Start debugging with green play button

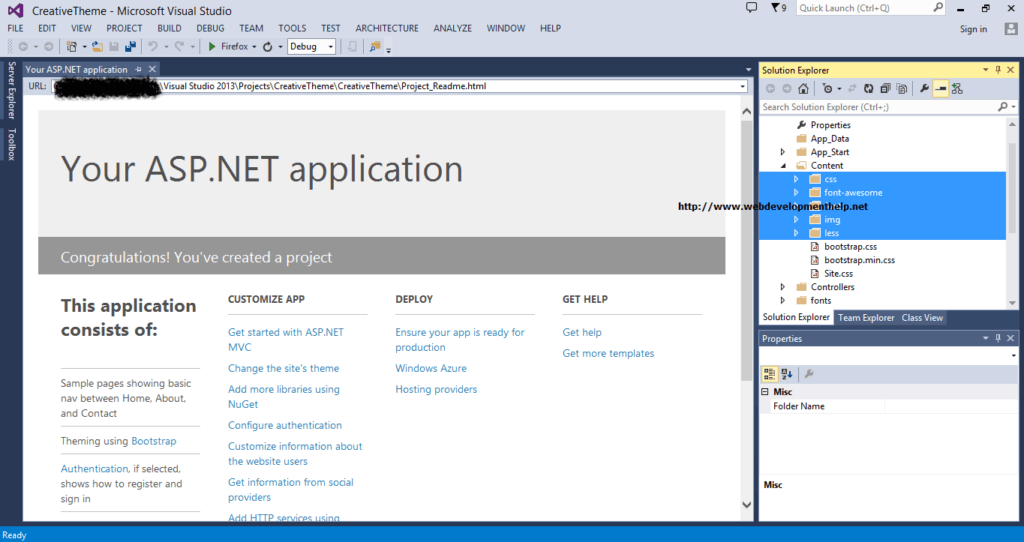point(212,46)
